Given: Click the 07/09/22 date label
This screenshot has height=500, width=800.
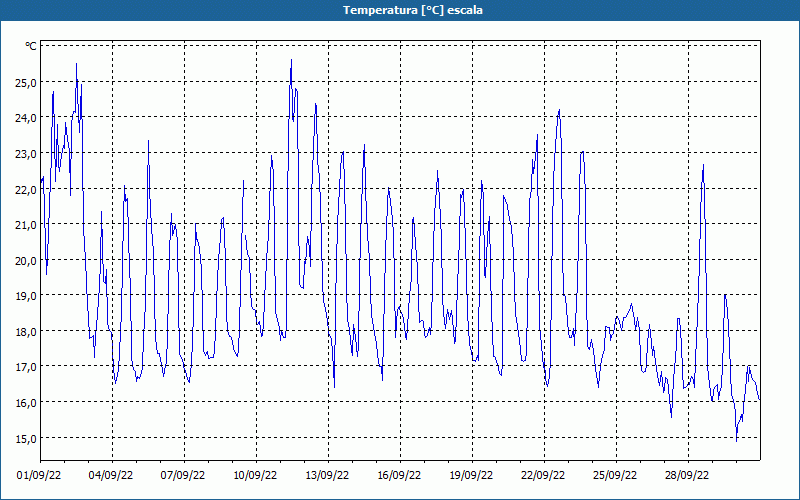Looking at the screenshot, I should tap(183, 475).
